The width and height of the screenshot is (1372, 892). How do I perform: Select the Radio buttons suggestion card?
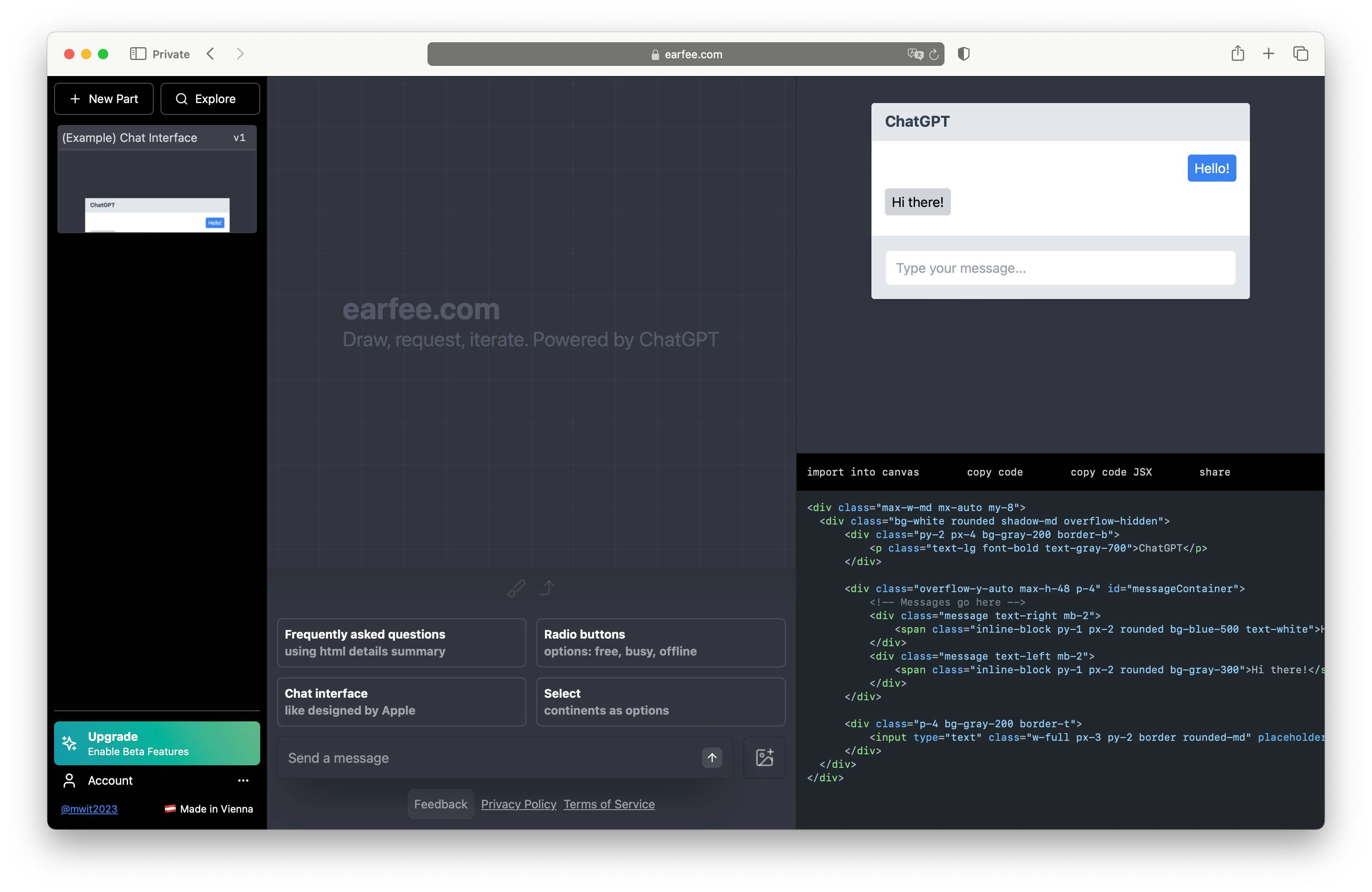661,643
